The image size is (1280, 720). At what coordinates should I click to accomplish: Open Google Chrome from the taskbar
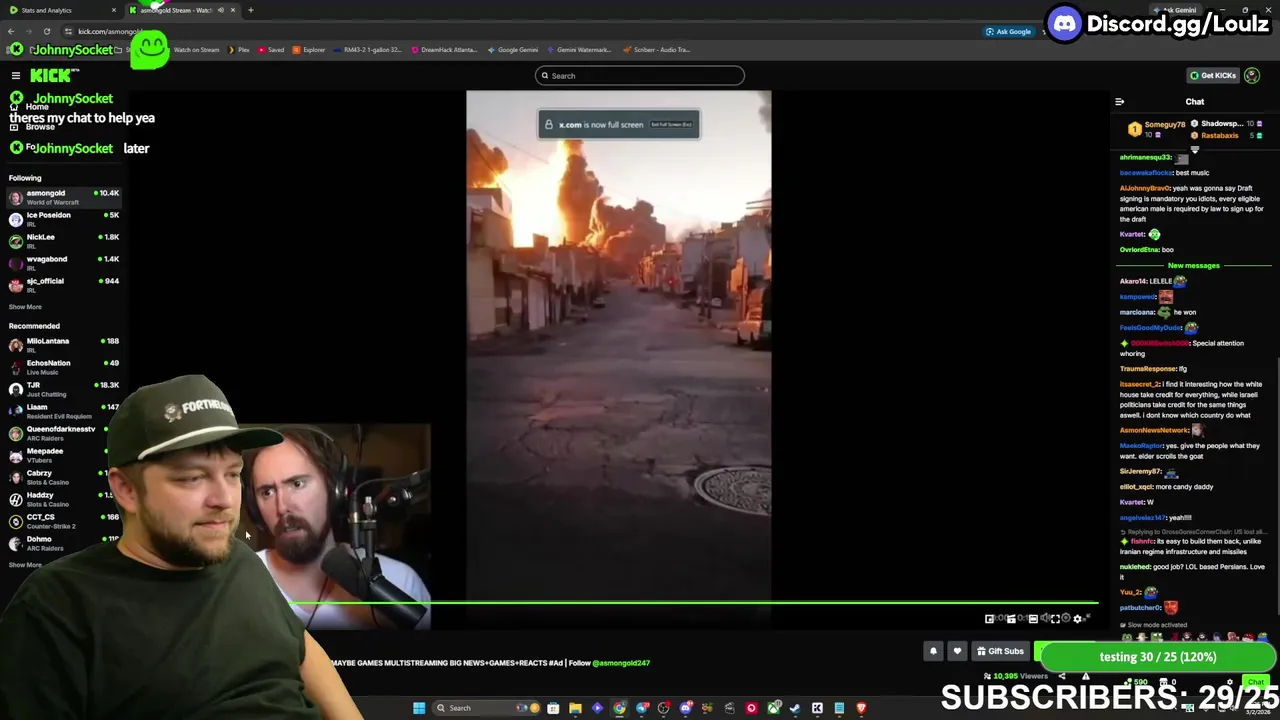[x=619, y=708]
